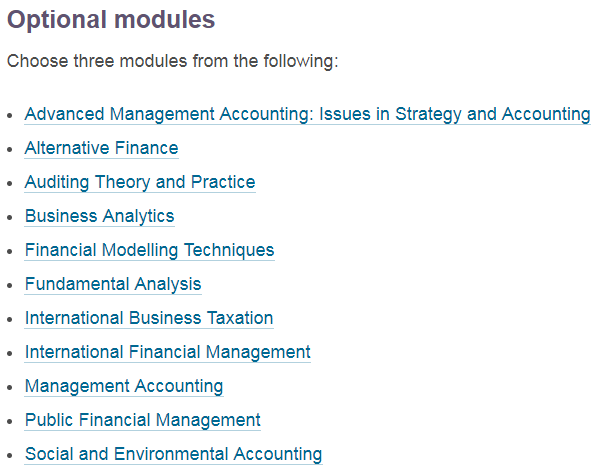Open Financial Modelling Techniques module page

click(x=149, y=250)
